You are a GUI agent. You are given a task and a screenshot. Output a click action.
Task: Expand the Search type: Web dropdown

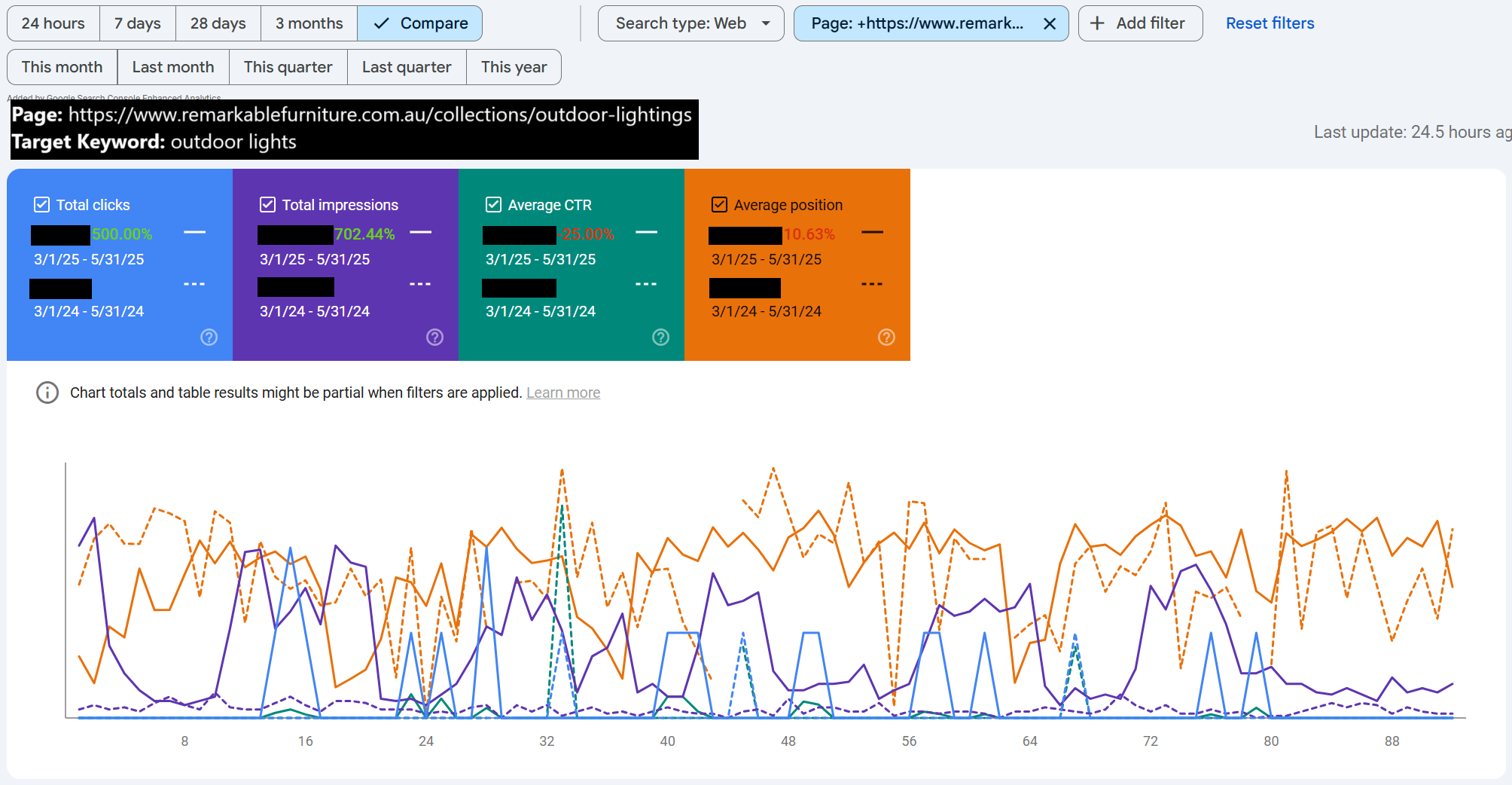click(690, 23)
